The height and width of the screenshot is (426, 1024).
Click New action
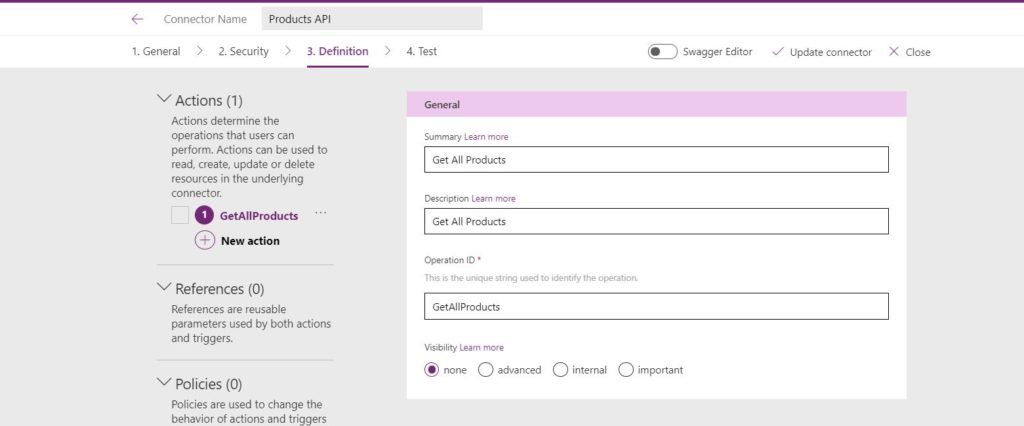click(250, 241)
